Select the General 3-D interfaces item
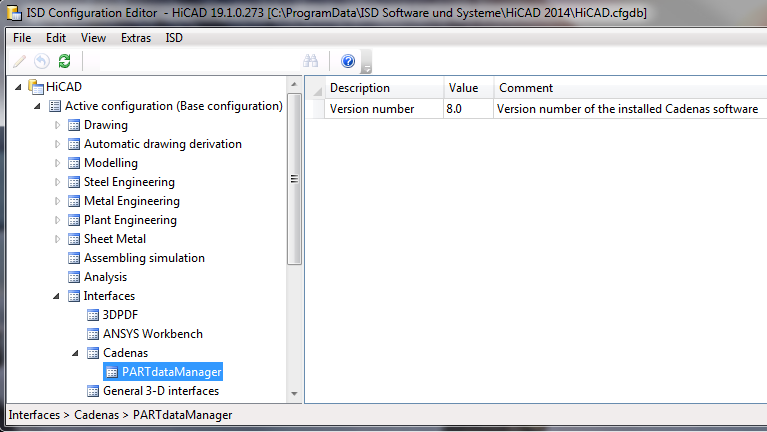 coord(161,391)
